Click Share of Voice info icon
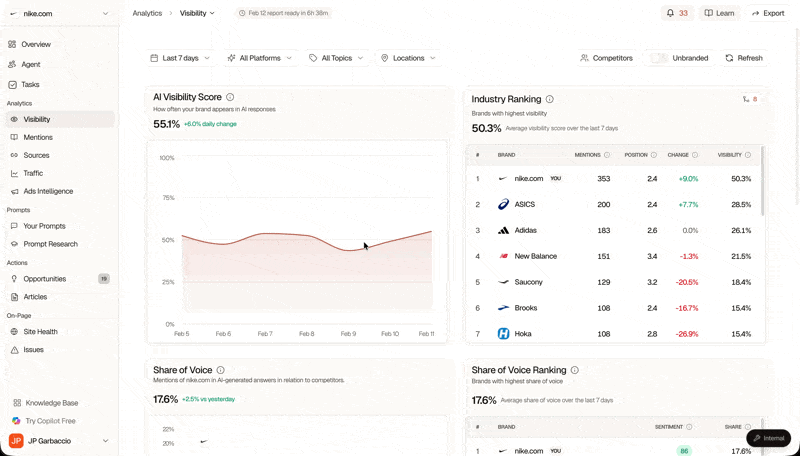 click(220, 370)
